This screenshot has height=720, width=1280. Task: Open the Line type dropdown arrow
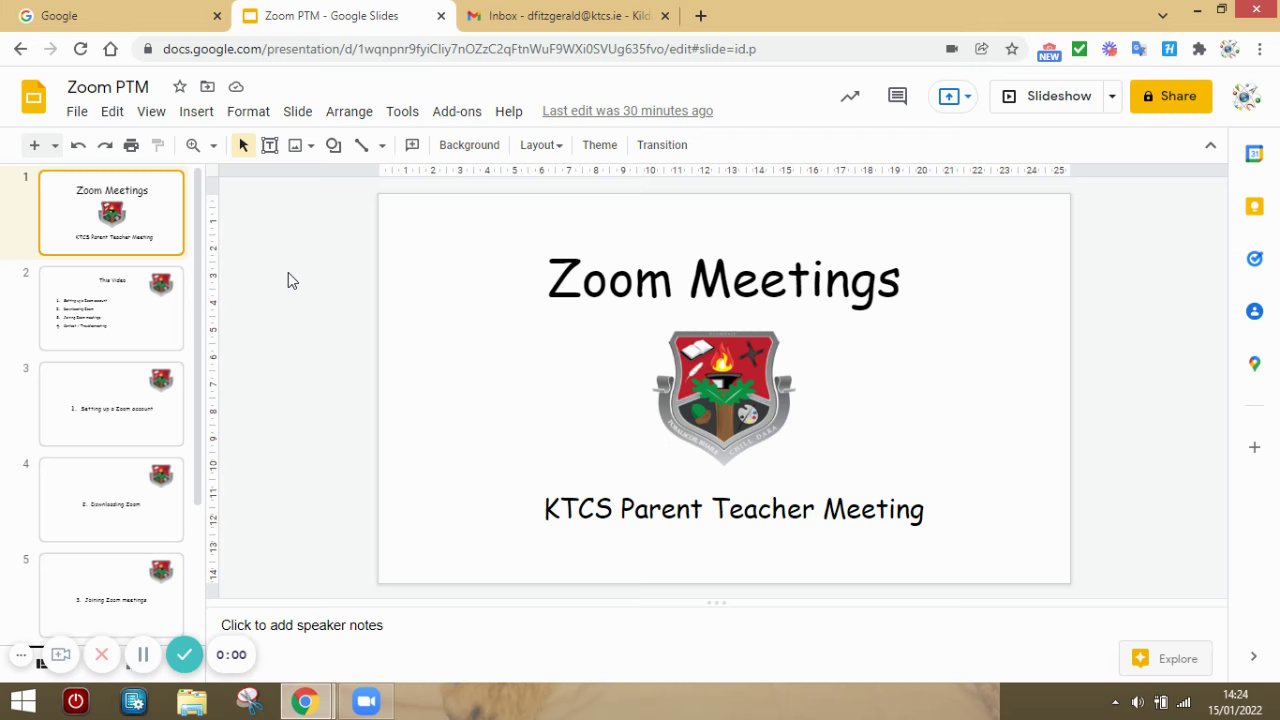pyautogui.click(x=382, y=146)
